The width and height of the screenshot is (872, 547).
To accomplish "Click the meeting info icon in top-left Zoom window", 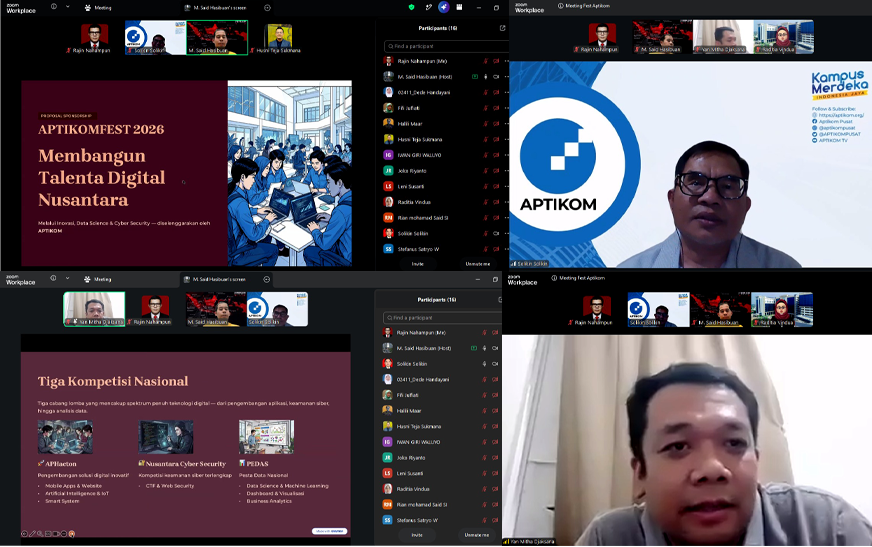I will click(x=53, y=7).
